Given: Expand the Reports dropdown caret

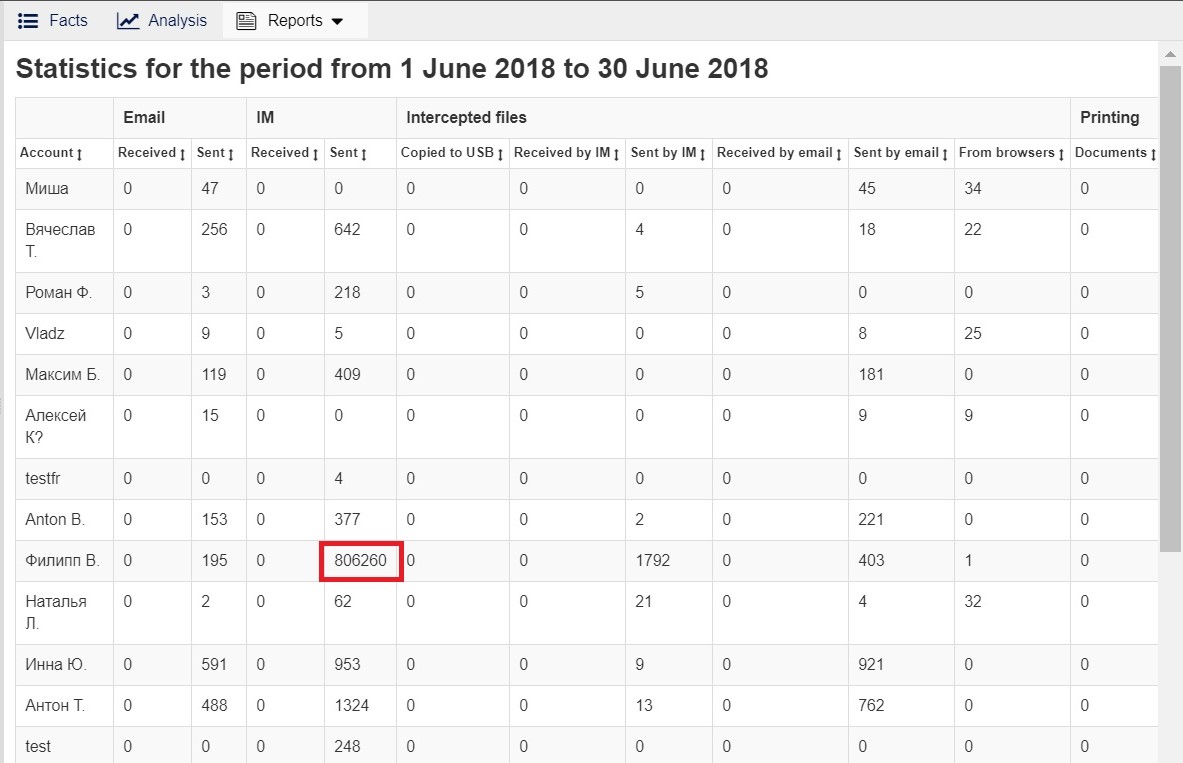Looking at the screenshot, I should pos(337,21).
